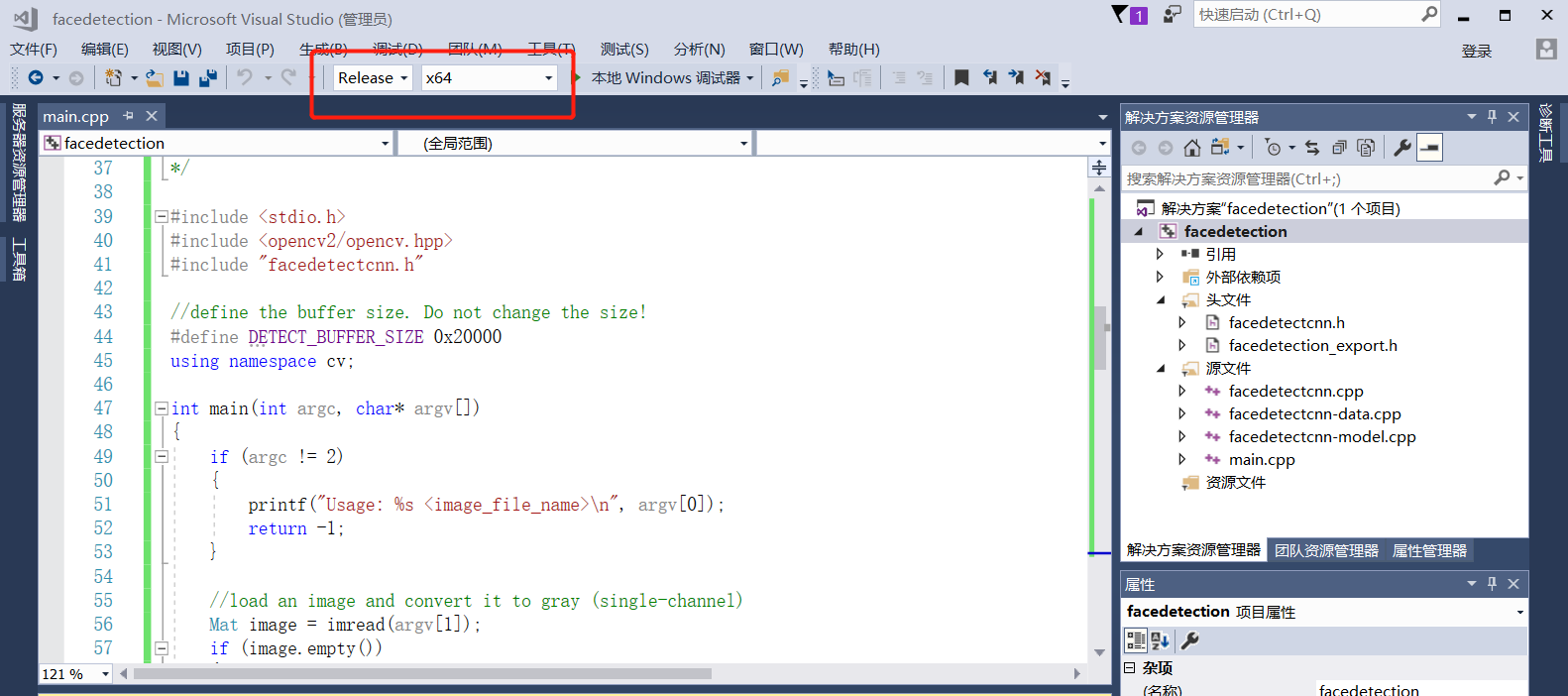The height and width of the screenshot is (696, 1568).
Task: Collapse the 源文件 source files folder
Action: coord(1161,368)
